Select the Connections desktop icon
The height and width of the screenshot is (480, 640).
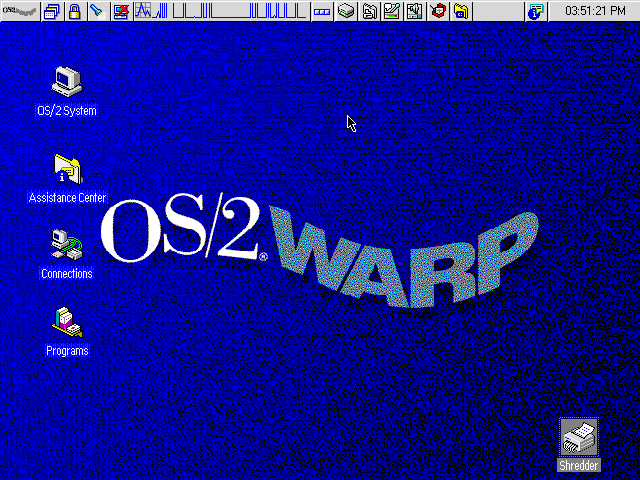pyautogui.click(x=67, y=244)
